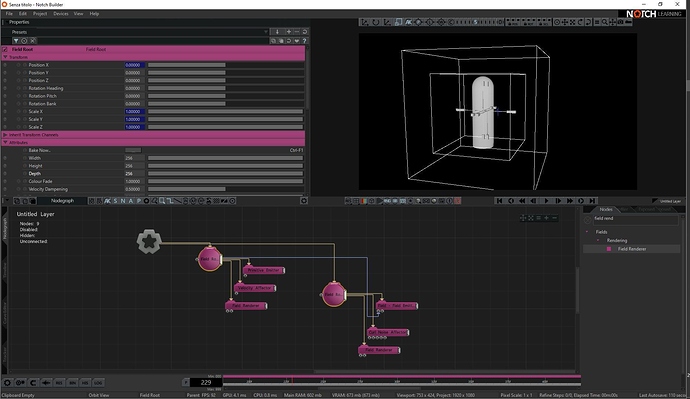Click the Depth value field
The height and width of the screenshot is (399, 690).
[134, 174]
